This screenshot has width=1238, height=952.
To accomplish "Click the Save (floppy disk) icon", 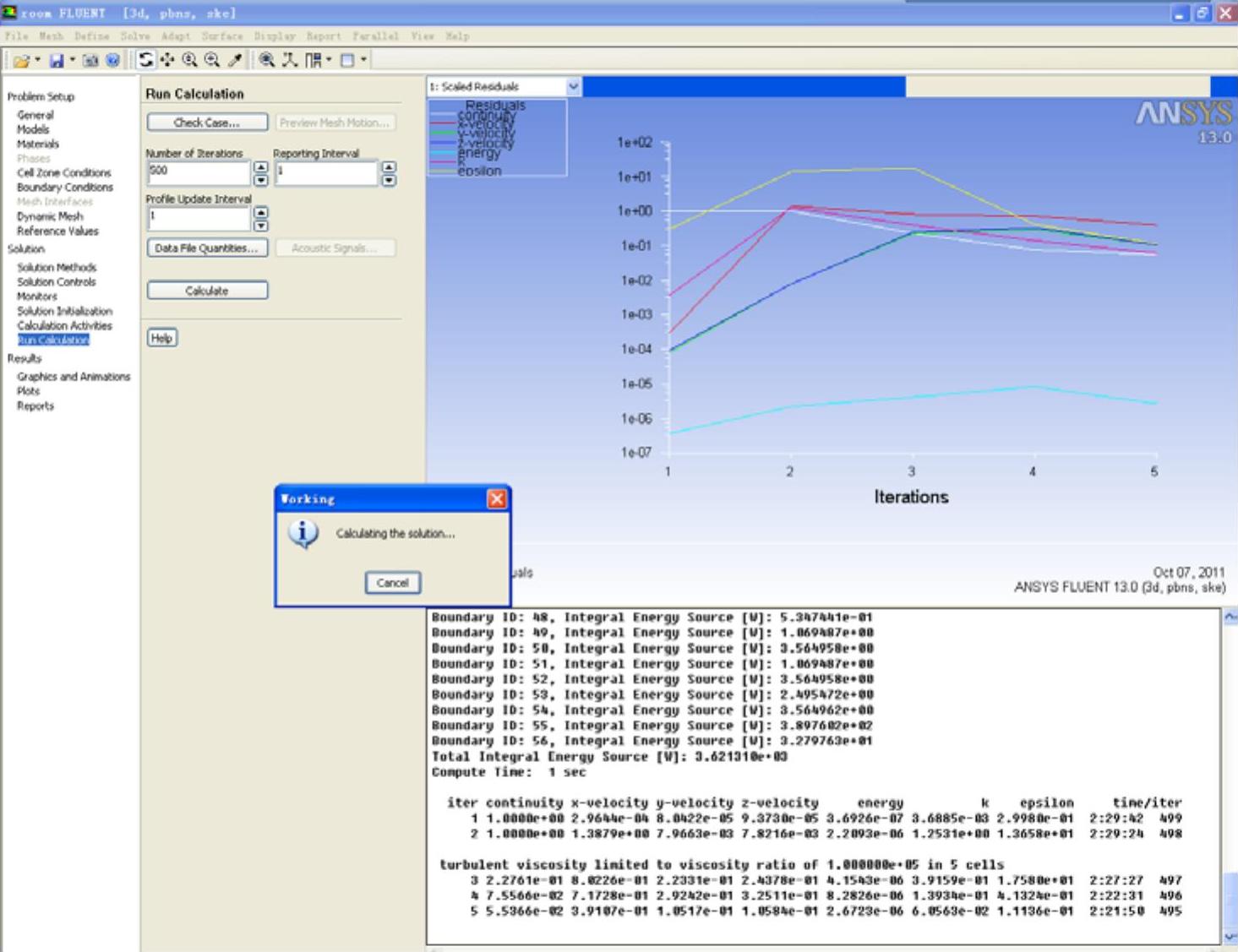I will click(57, 60).
